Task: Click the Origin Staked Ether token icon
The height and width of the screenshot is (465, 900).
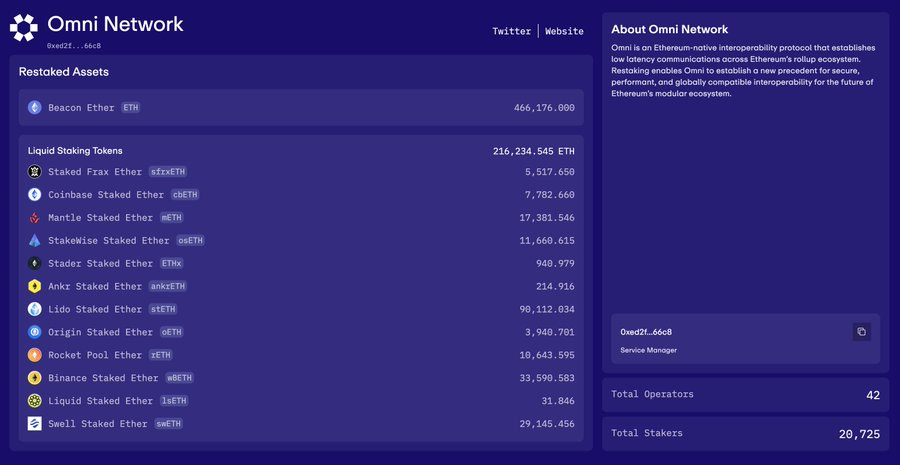Action: point(34,332)
